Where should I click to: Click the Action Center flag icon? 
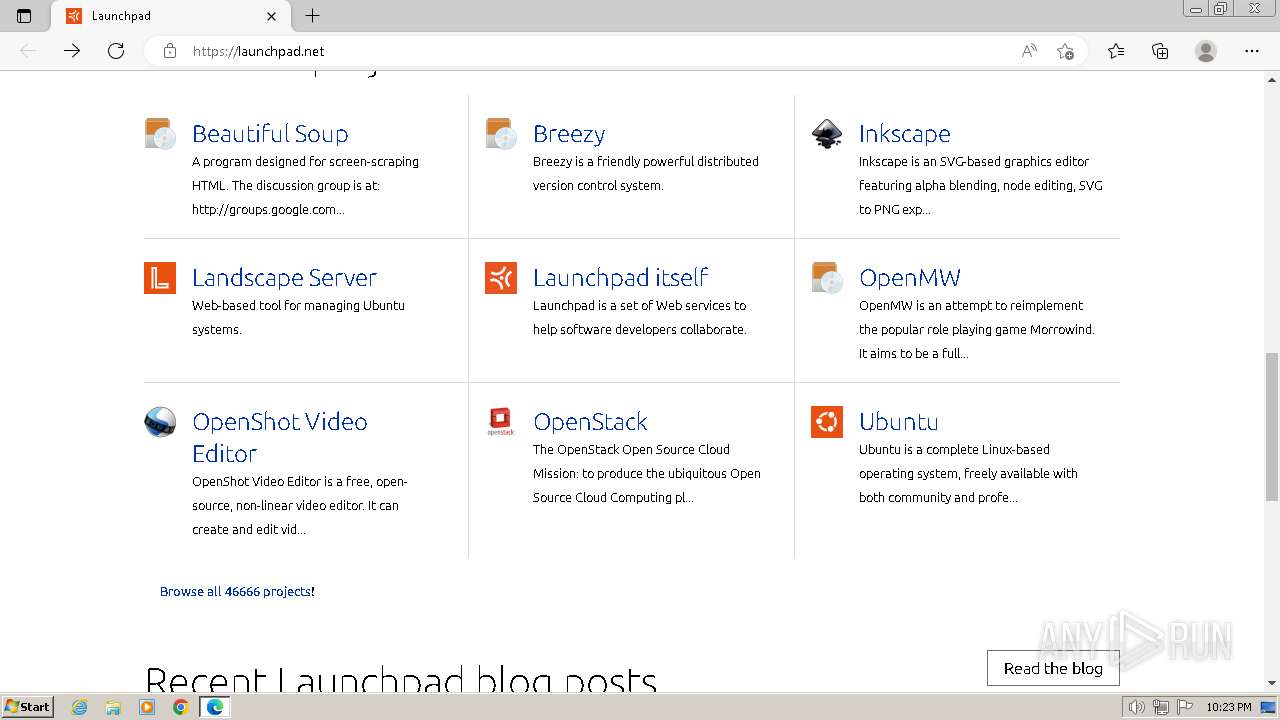(x=1185, y=707)
